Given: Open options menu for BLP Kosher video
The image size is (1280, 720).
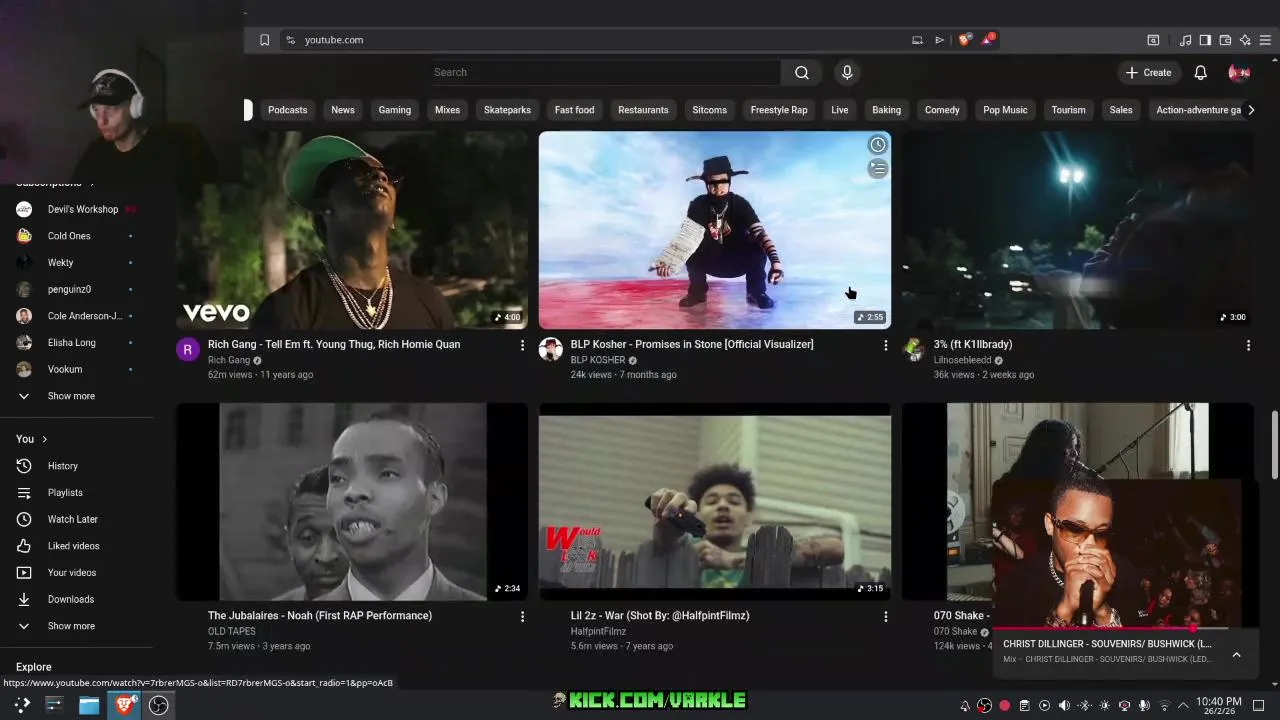Looking at the screenshot, I should 885,345.
